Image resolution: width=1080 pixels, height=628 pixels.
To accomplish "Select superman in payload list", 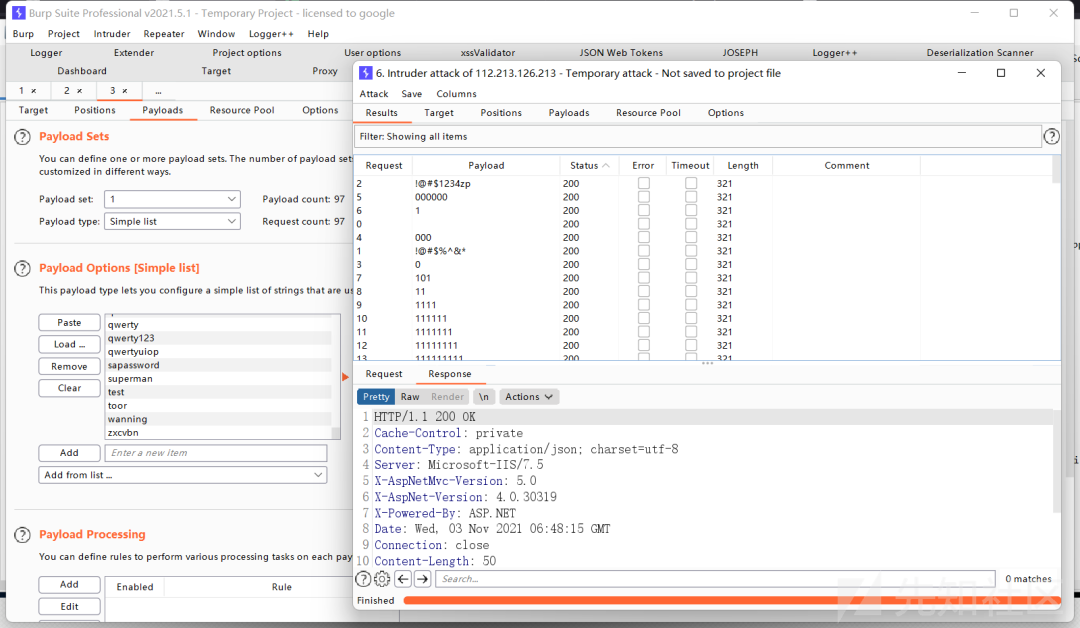I will coord(218,379).
